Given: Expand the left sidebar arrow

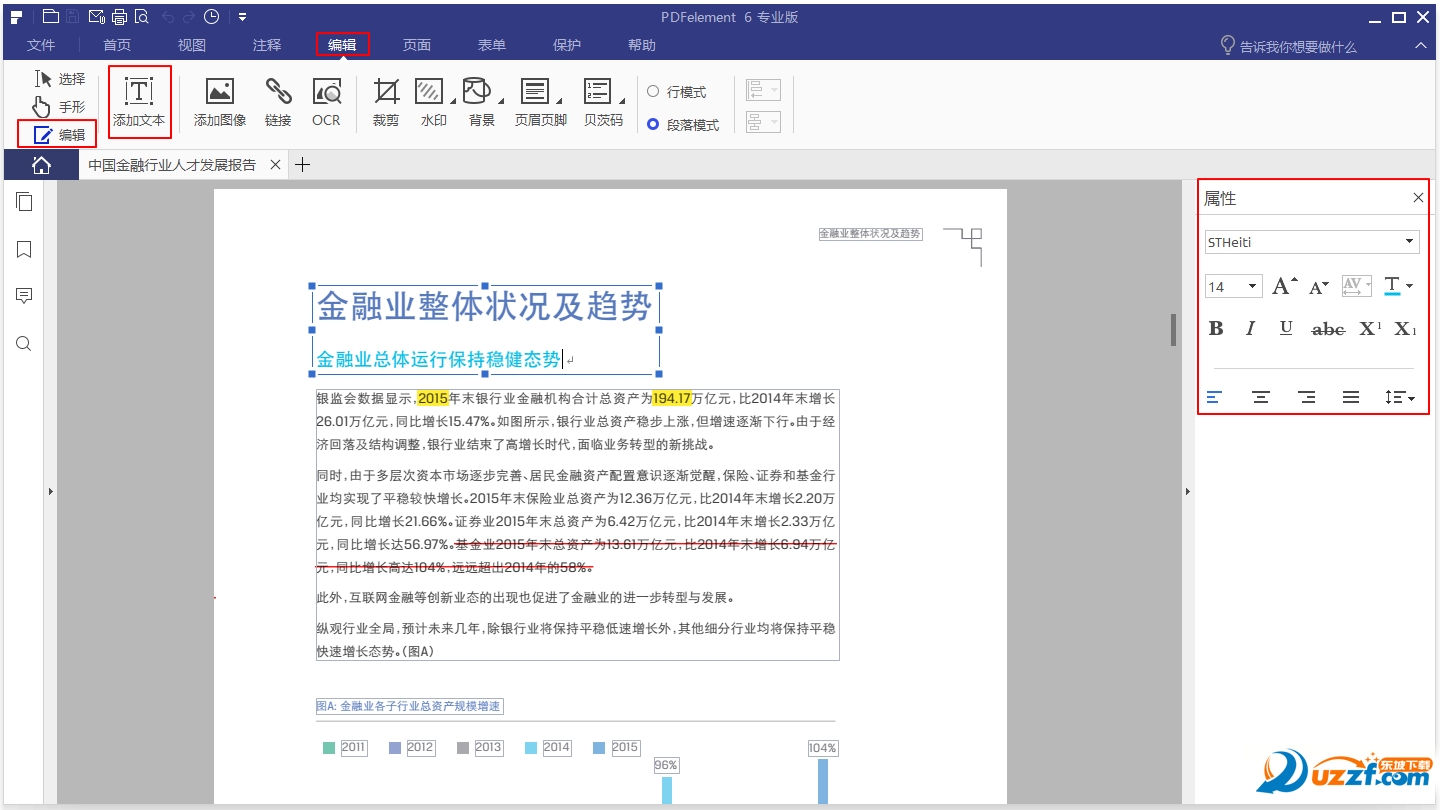Looking at the screenshot, I should (x=51, y=491).
